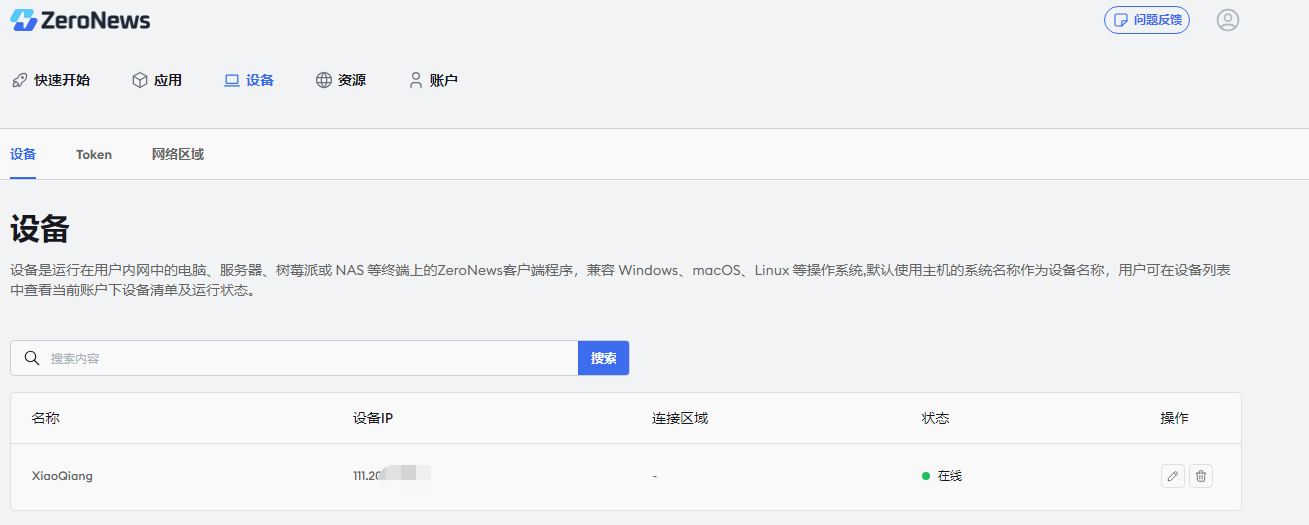Viewport: 1309px width, 525px height.
Task: Edit the XiaoQiang device with pencil icon
Action: point(1173,476)
